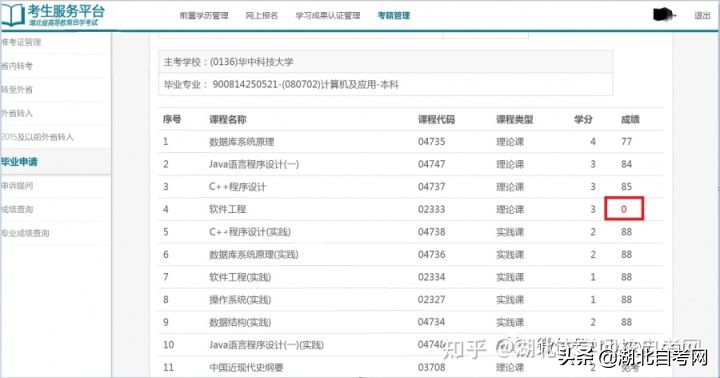Open the 前置学历管理 menu

pos(204,16)
